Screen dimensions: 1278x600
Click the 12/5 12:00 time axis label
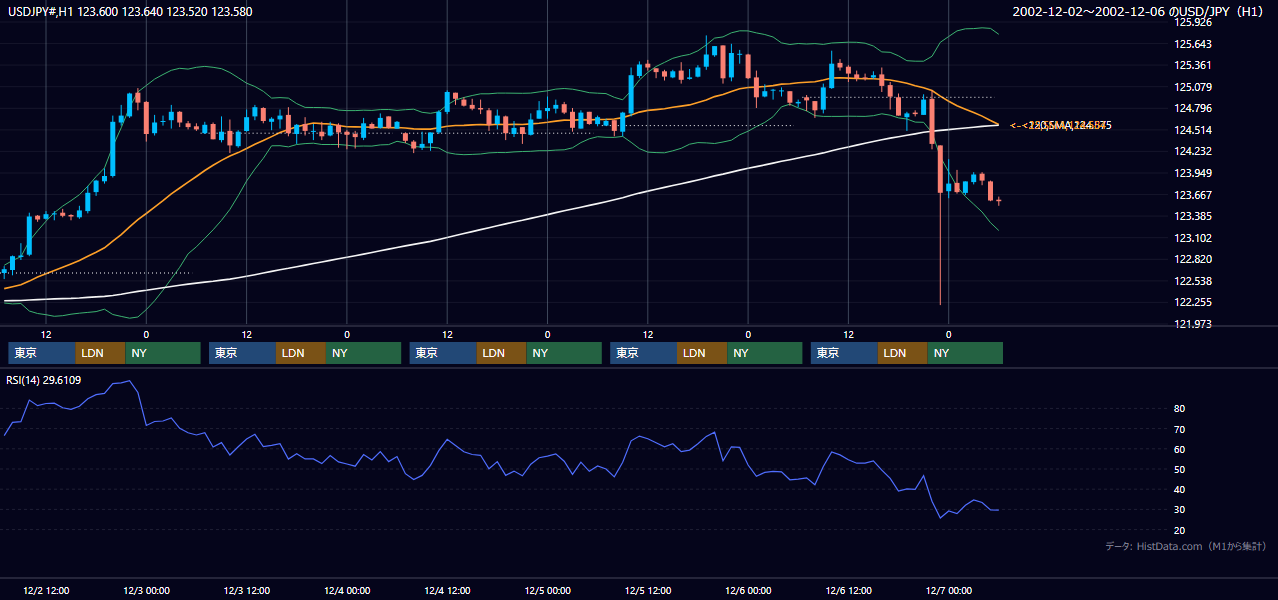coord(648,591)
